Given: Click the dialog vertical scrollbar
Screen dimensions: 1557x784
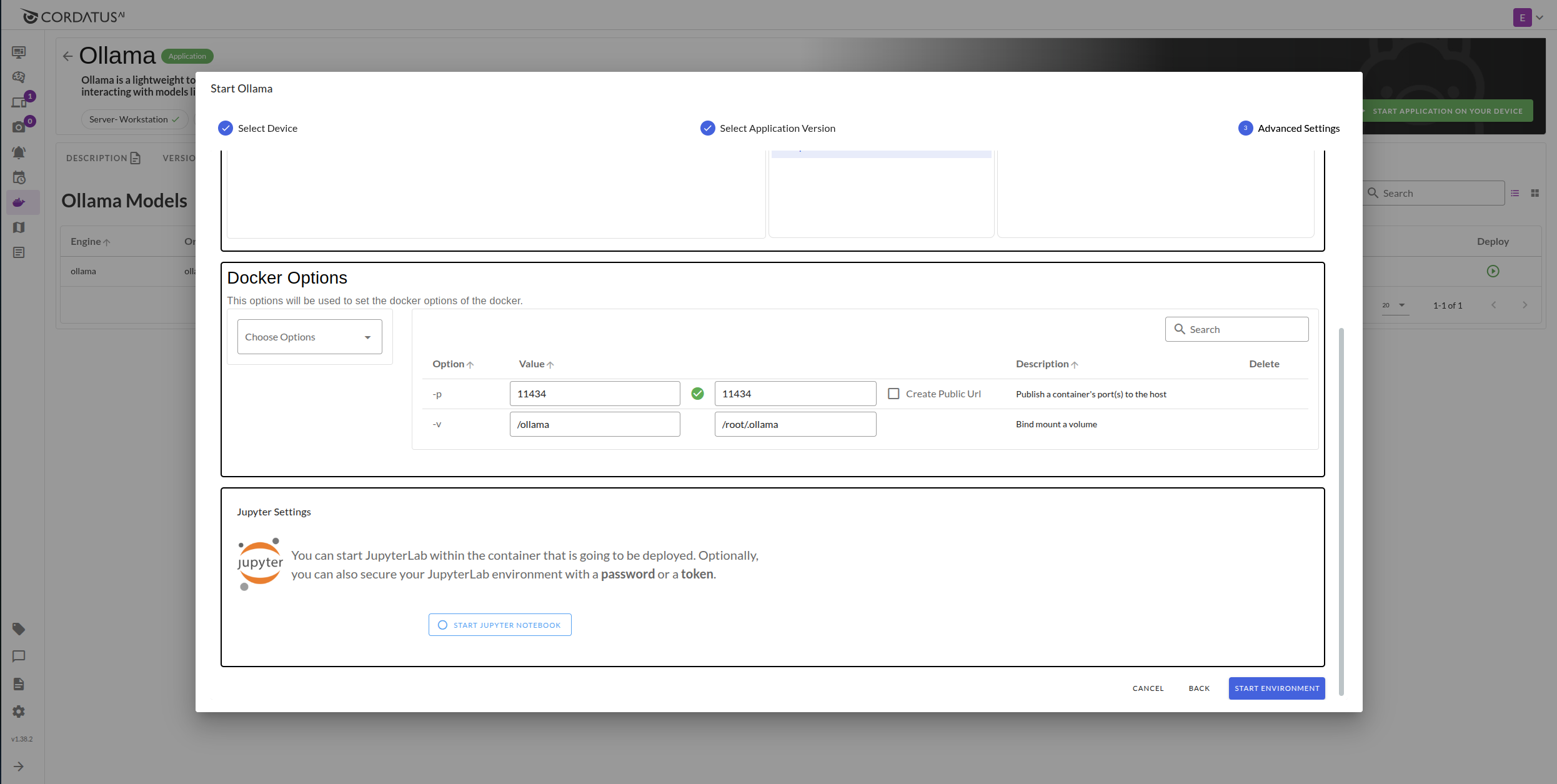Looking at the screenshot, I should 1341,511.
